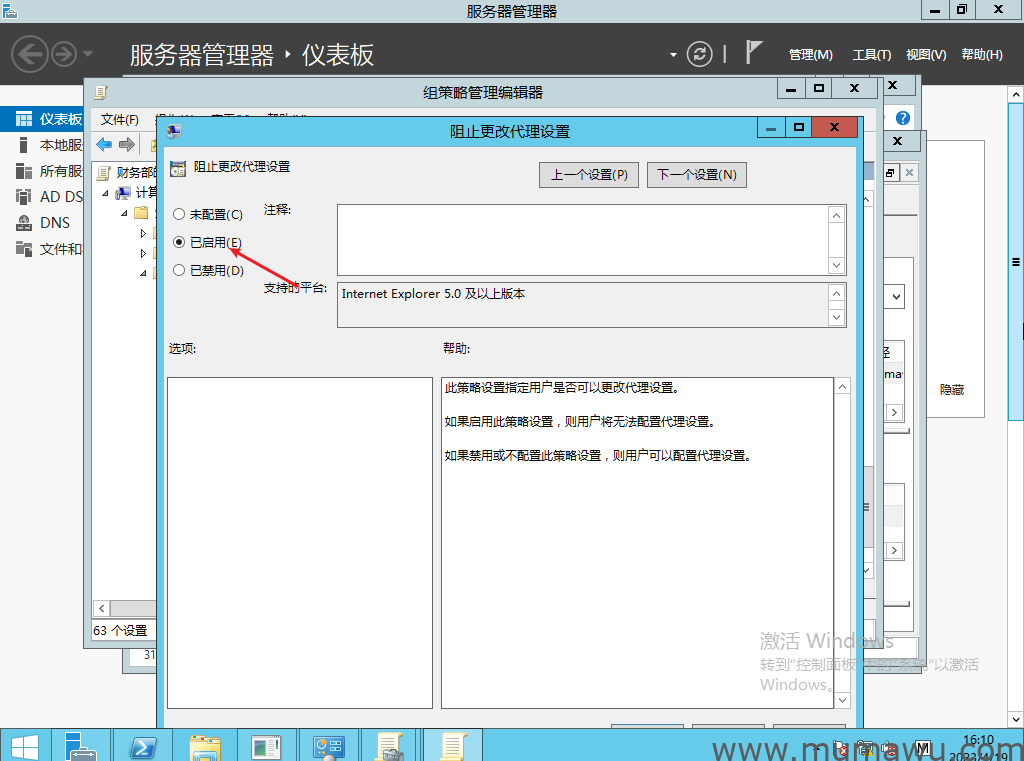Click the blue help question mark icon
The height and width of the screenshot is (761, 1024).
pyautogui.click(x=903, y=118)
